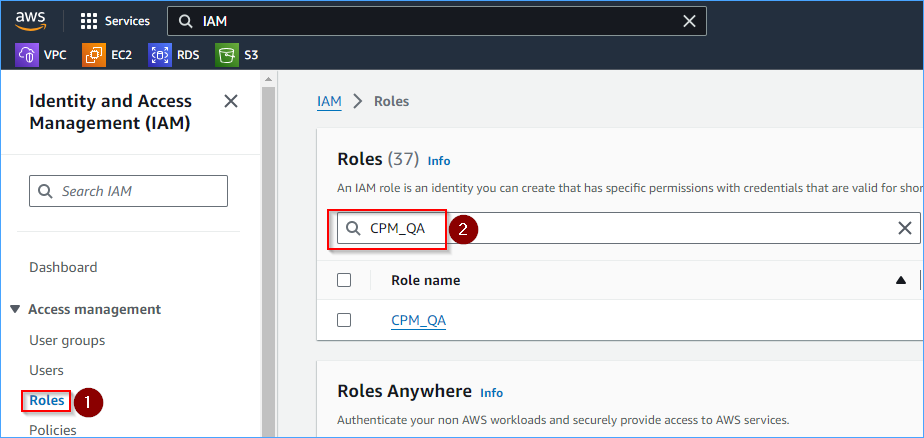The height and width of the screenshot is (438, 924).
Task: Open the AWS home logo
Action: [31, 21]
